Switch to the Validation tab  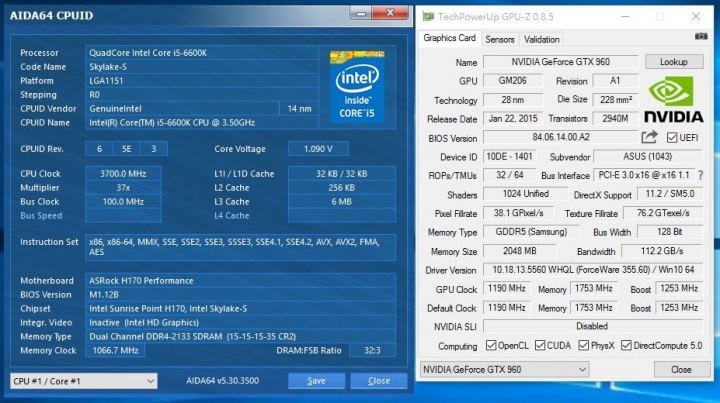pyautogui.click(x=541, y=39)
